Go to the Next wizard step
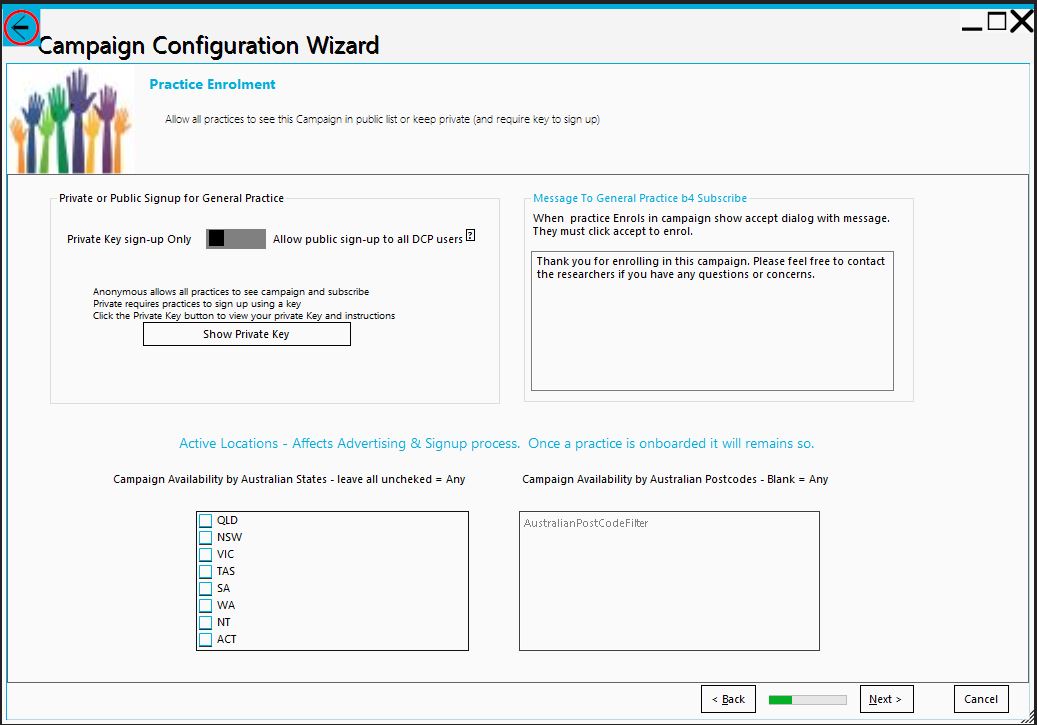The height and width of the screenshot is (725, 1037). click(x=885, y=699)
